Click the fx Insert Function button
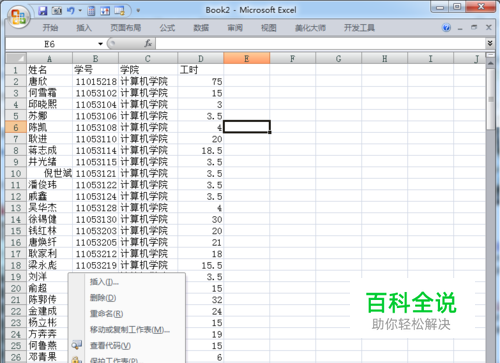500x363 pixels. 148,43
